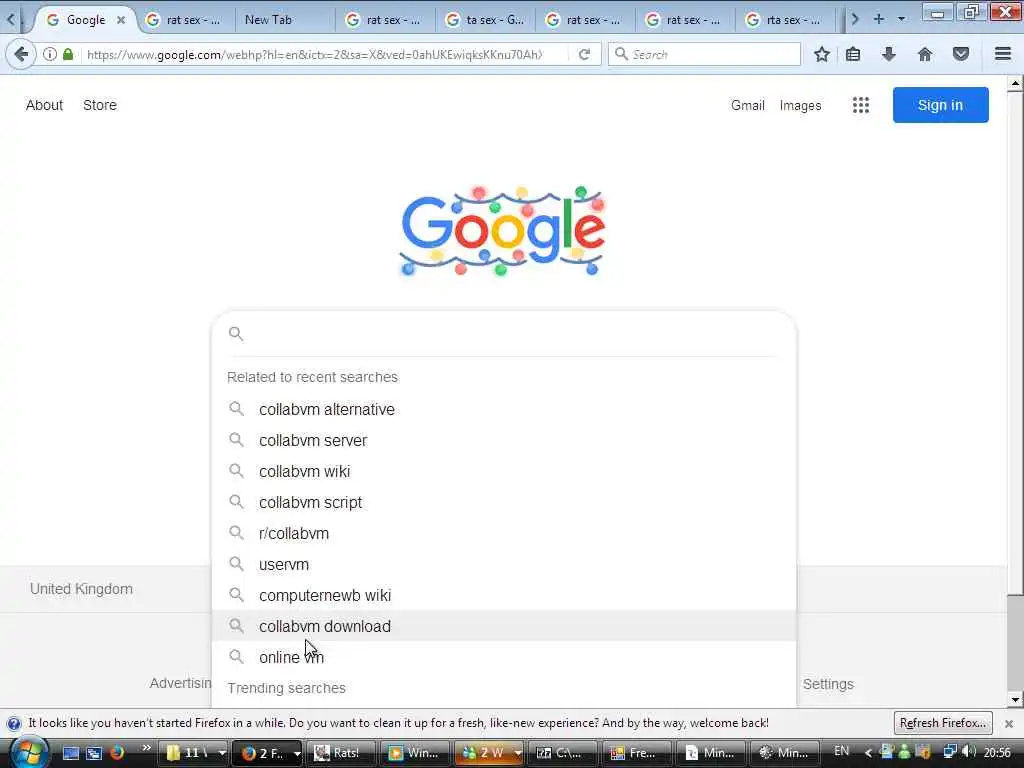Click scrollbar down arrow of page
This screenshot has height=768, width=1024.
coord(1015,700)
